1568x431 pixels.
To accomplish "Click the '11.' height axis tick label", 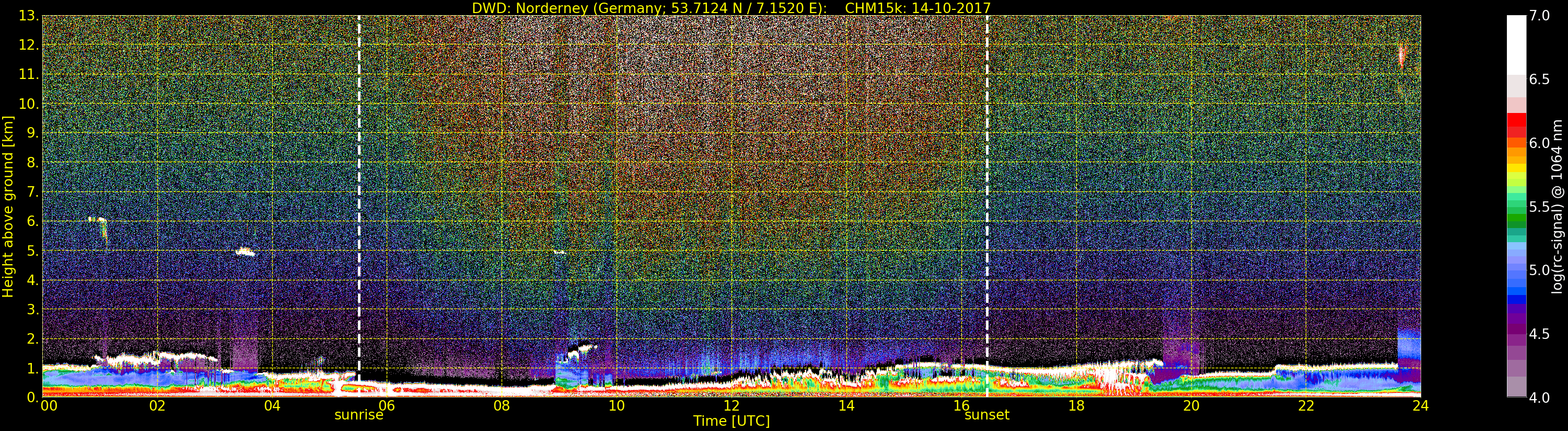I will 29,74.
